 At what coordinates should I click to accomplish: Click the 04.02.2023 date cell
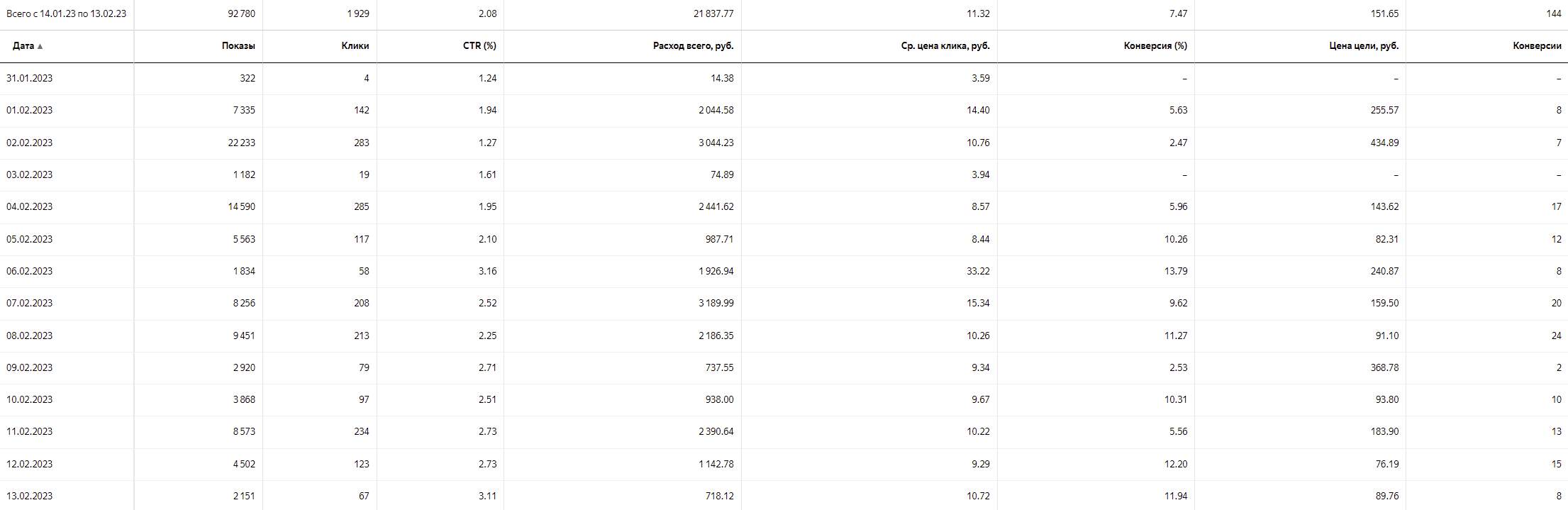pos(30,207)
